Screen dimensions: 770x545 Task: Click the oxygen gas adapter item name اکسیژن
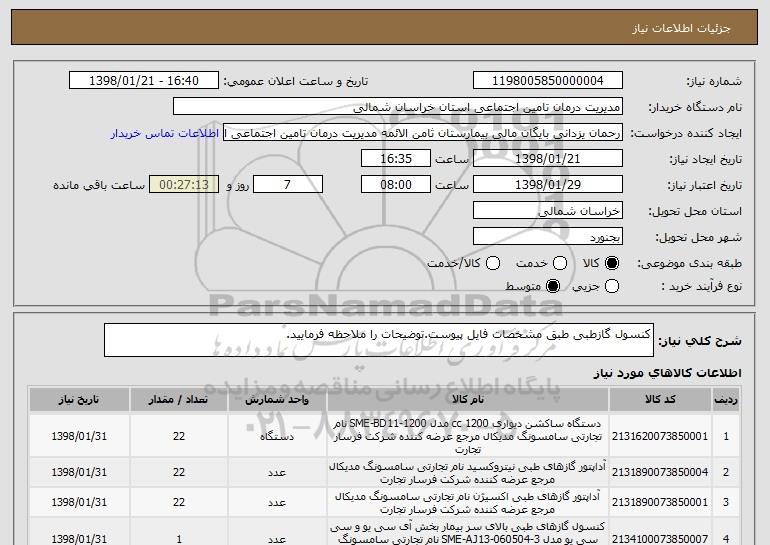[x=468, y=502]
